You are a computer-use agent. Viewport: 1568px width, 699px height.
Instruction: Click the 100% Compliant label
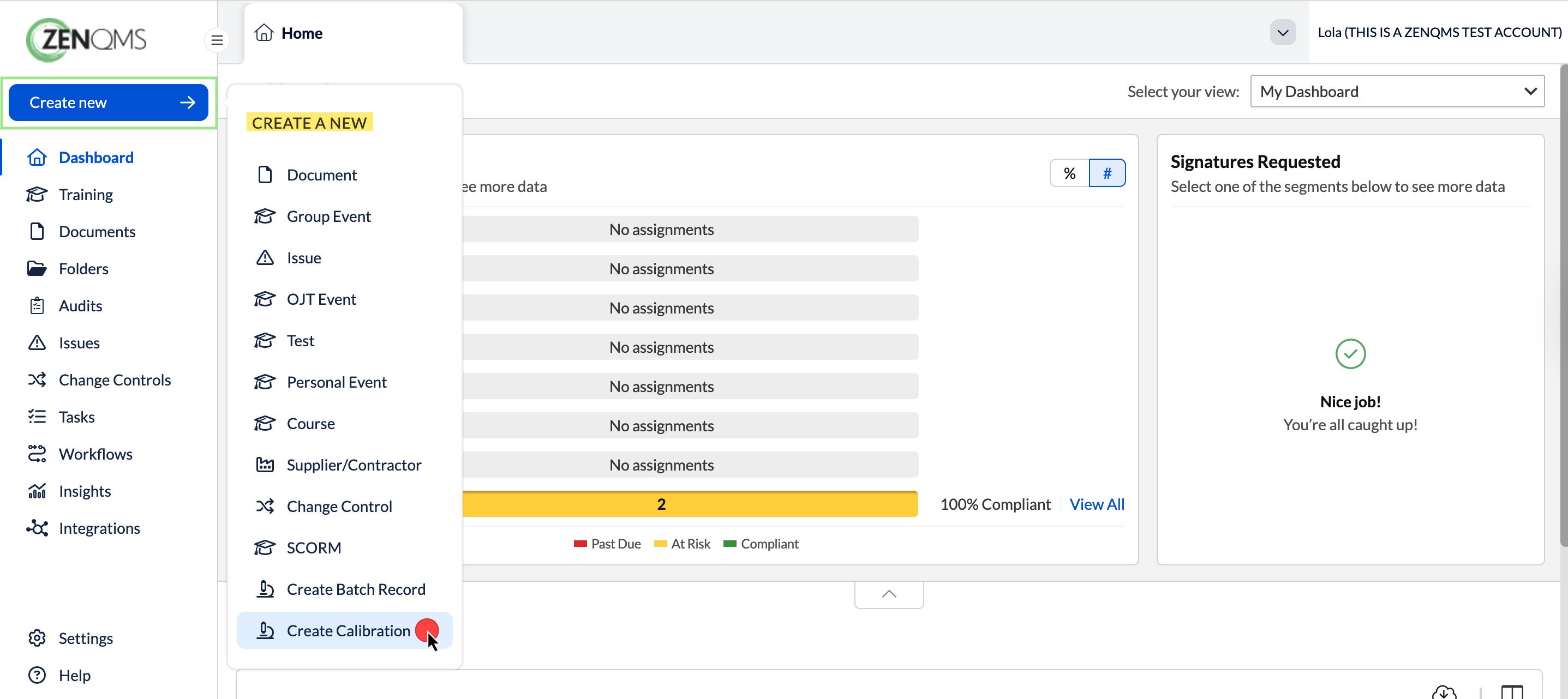(995, 504)
